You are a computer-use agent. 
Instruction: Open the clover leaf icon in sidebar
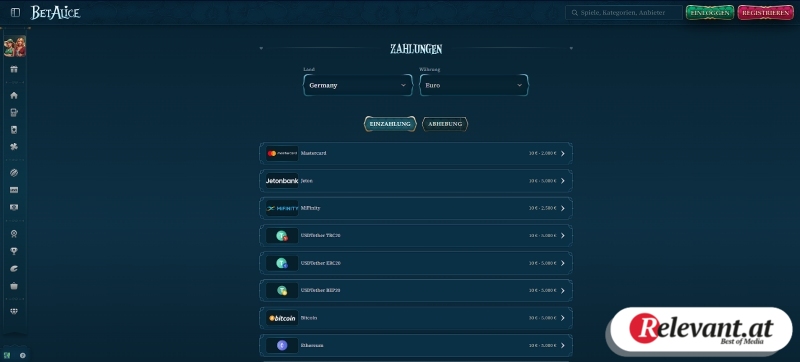(14, 147)
